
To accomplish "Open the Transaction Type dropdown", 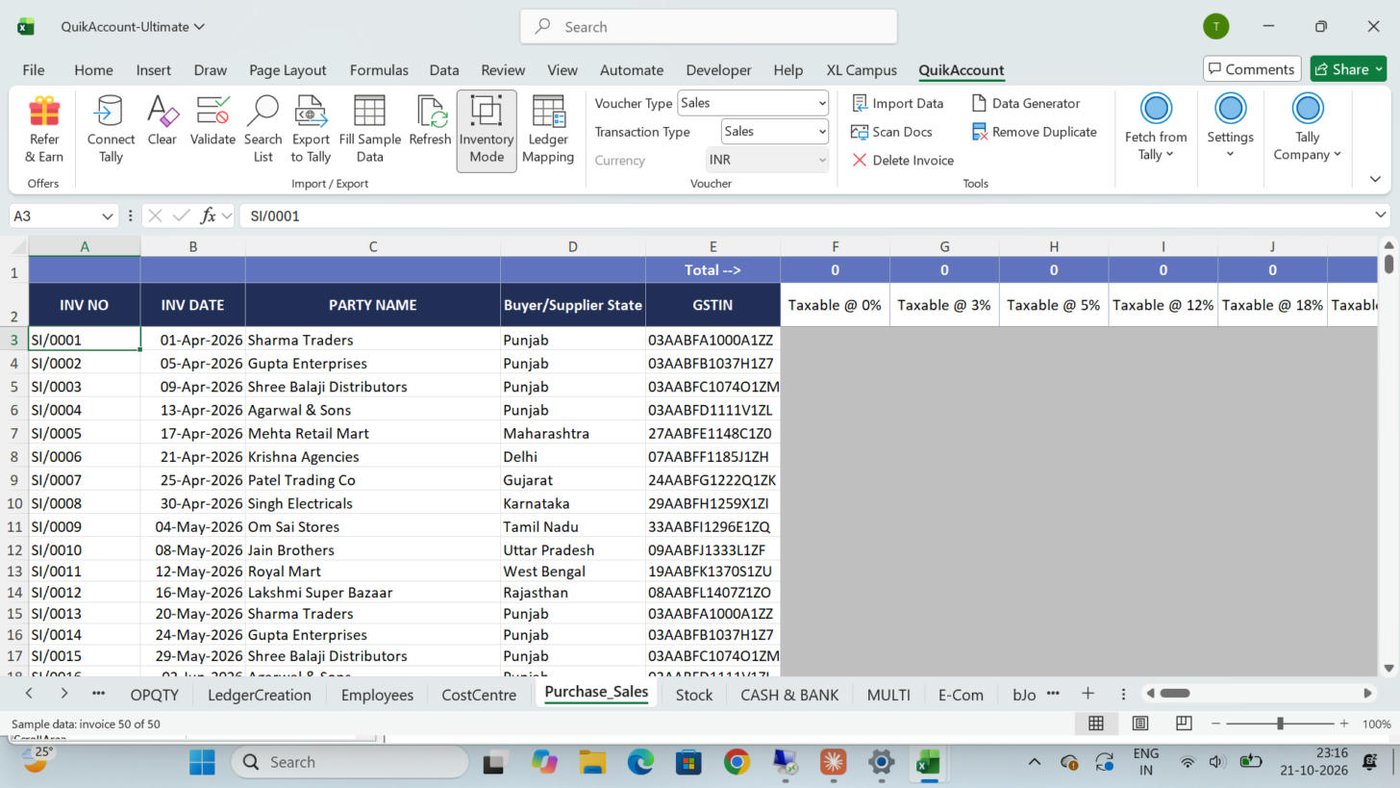I will pyautogui.click(x=775, y=131).
